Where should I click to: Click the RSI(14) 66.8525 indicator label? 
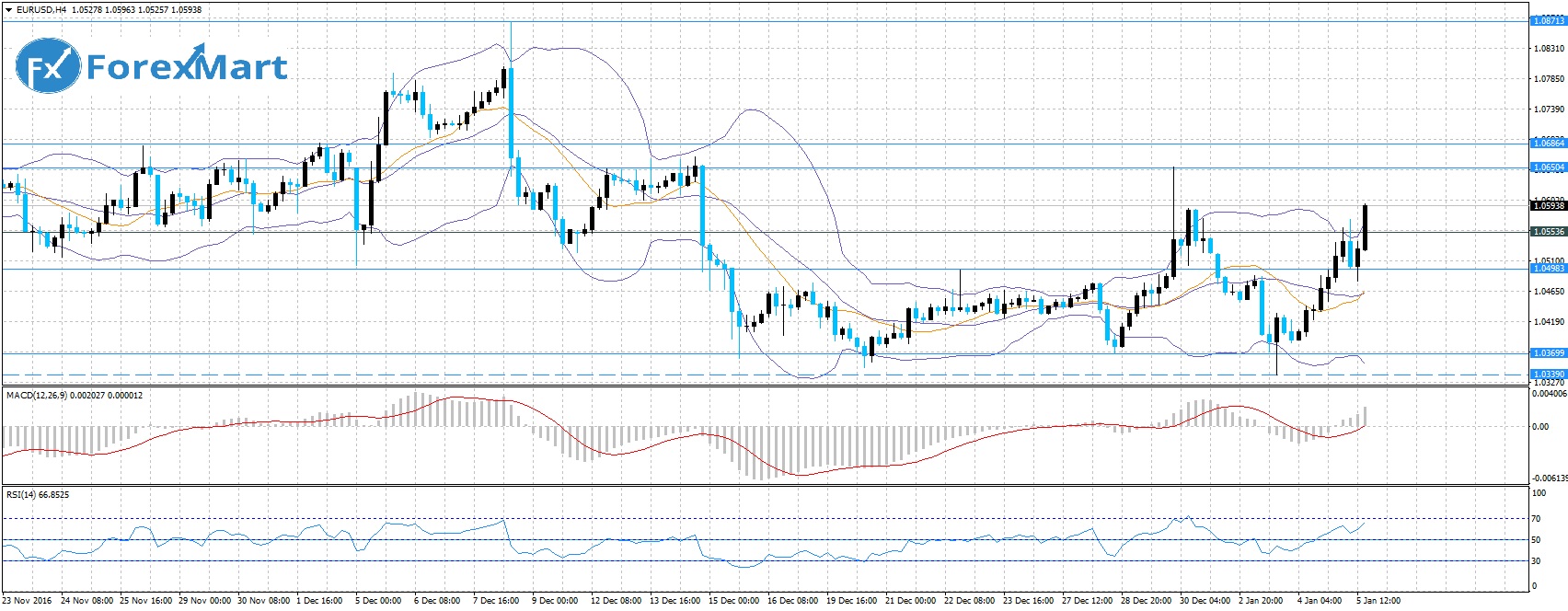coord(38,494)
